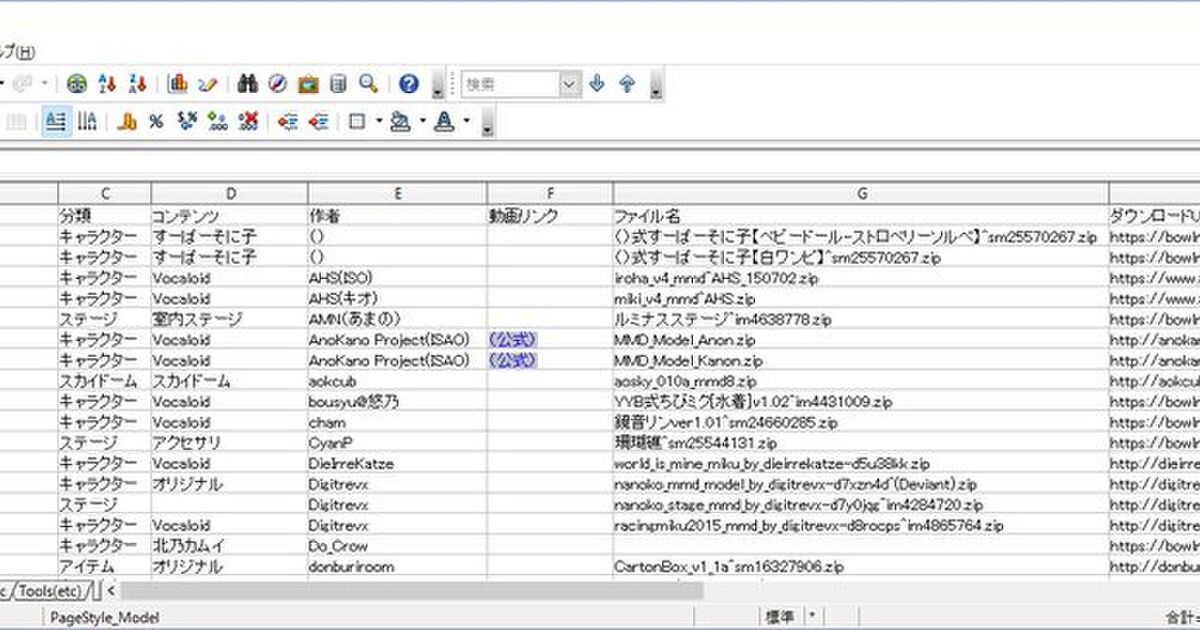Viewport: 1200px width, 630px height.
Task: Select the 作者 header cell
Action: pos(397,215)
